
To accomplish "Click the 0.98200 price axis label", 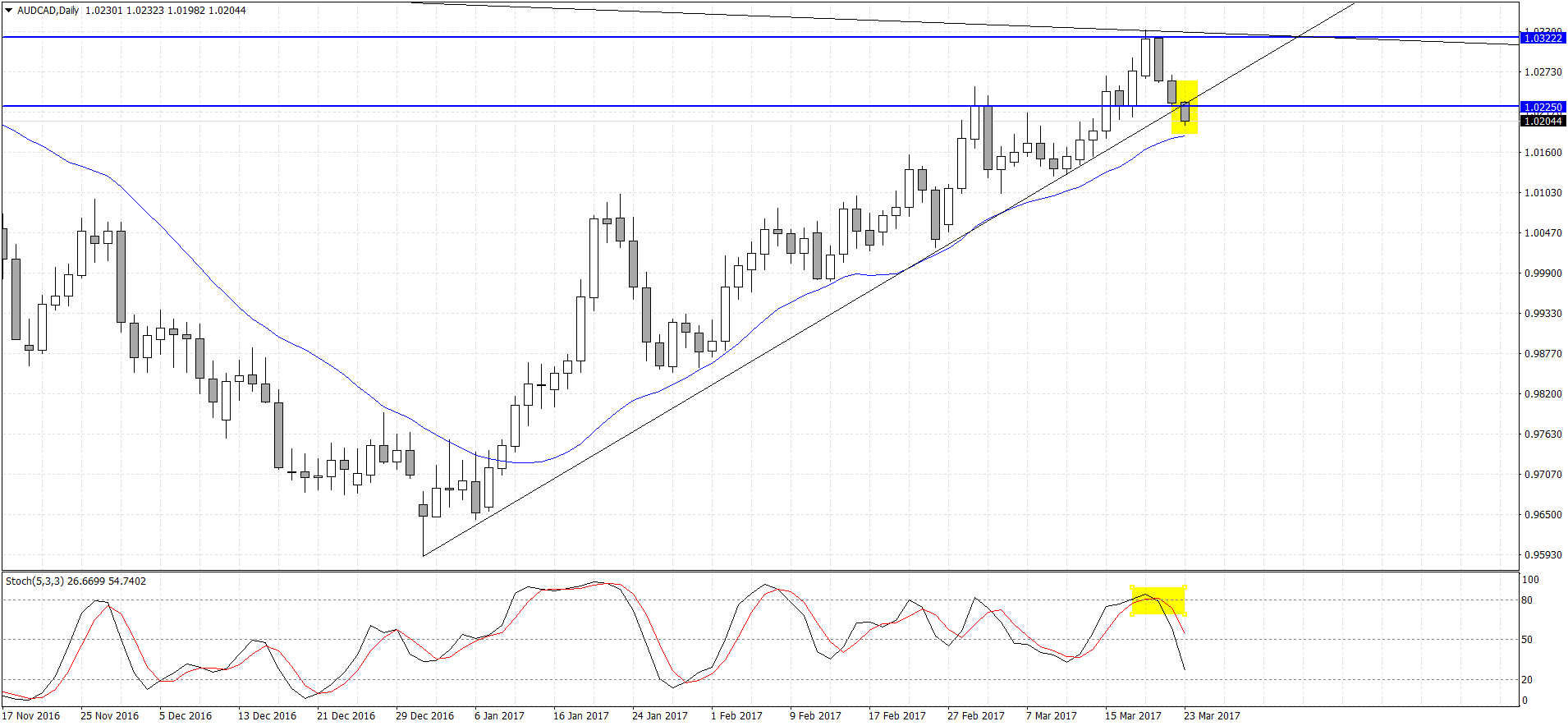I will click(1543, 394).
